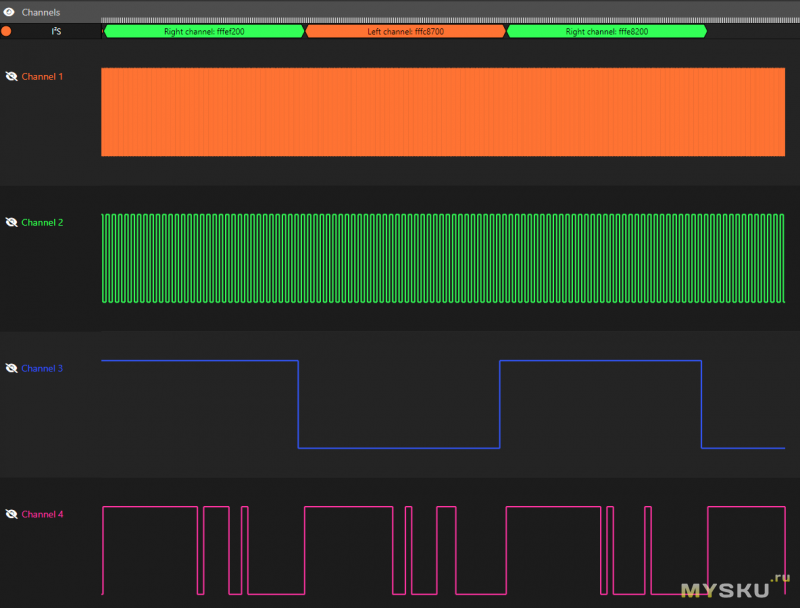Screen dimensions: 800x608
Task: Toggle visibility icon for Channel 2
Action: (x=12, y=222)
